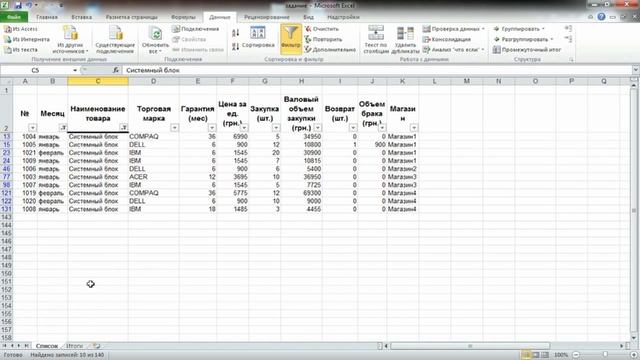Screen dimensions: 640x360
Task: Import data Из текста
Action: coord(21,49)
